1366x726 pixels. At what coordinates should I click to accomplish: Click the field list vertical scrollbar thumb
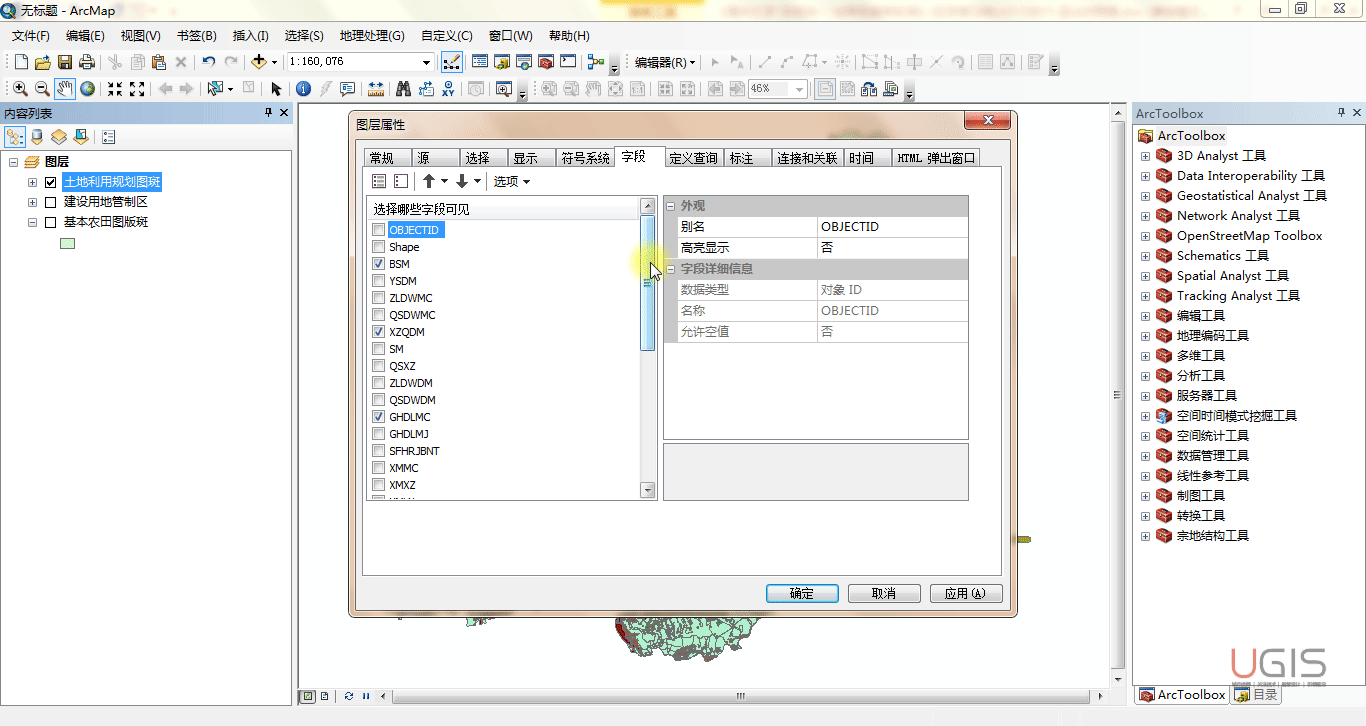point(648,283)
